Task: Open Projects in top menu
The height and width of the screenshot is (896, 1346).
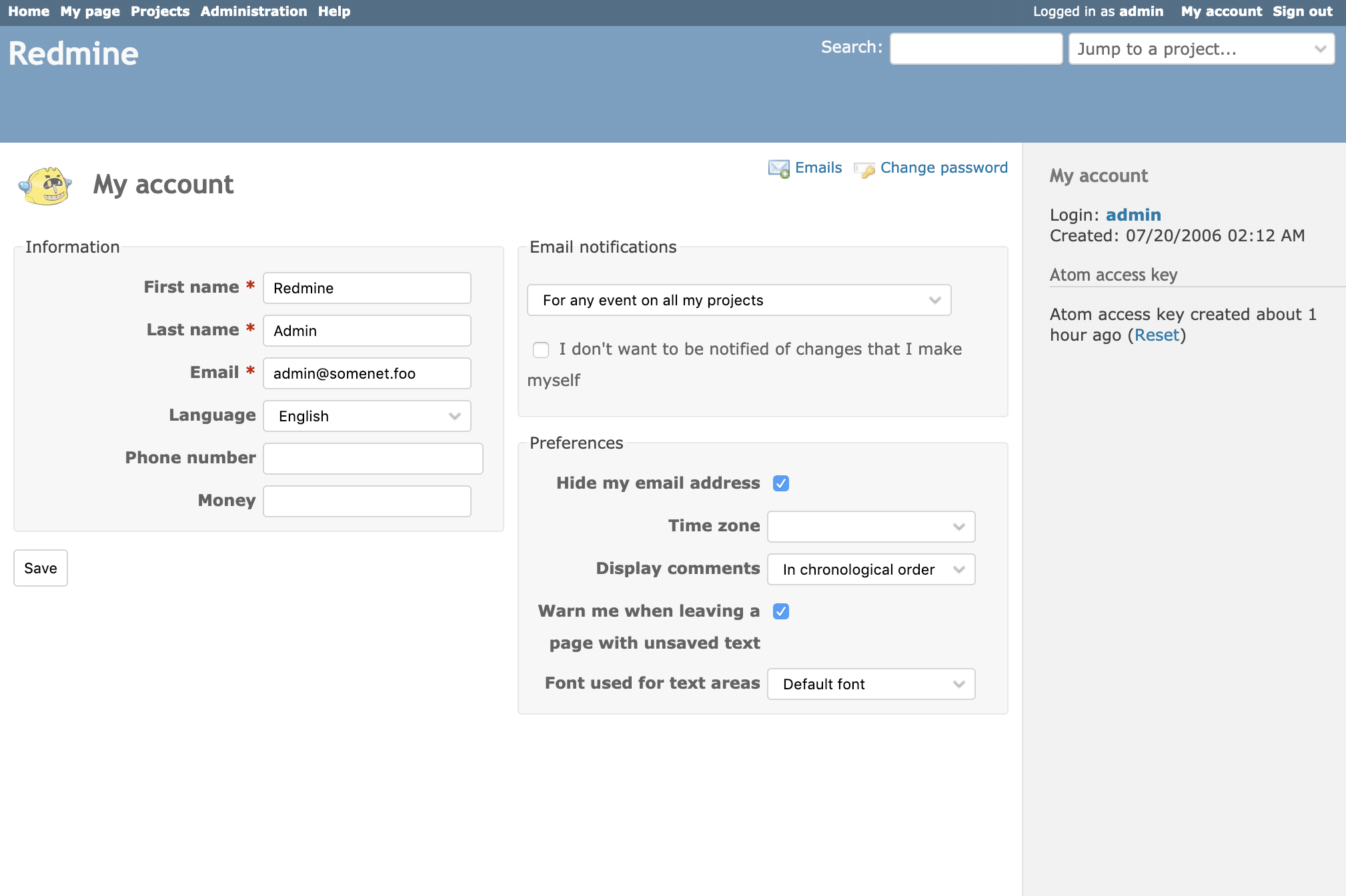Action: click(x=160, y=11)
